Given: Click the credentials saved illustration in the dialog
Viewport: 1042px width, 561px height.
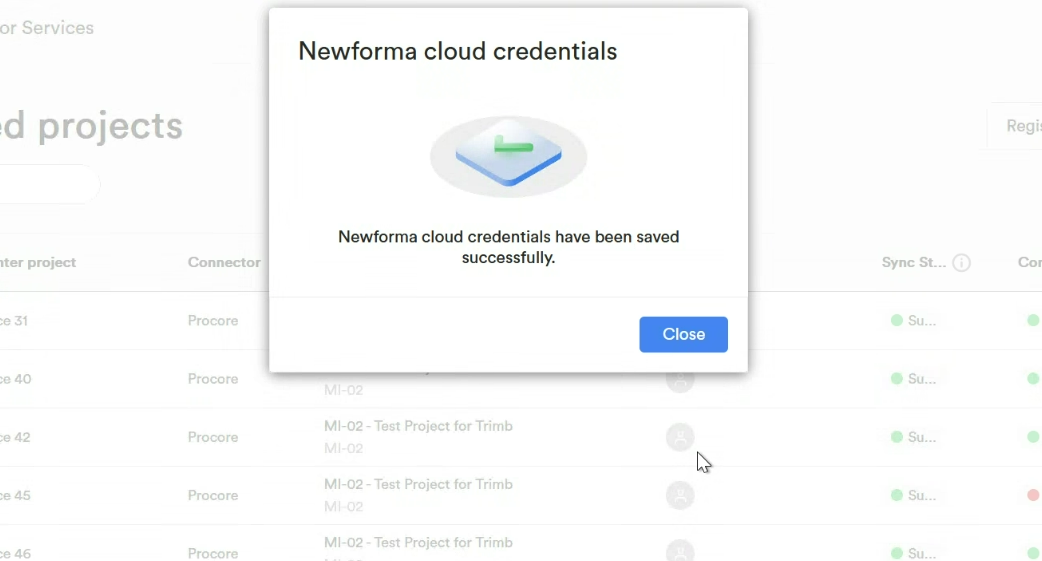Looking at the screenshot, I should [x=508, y=156].
